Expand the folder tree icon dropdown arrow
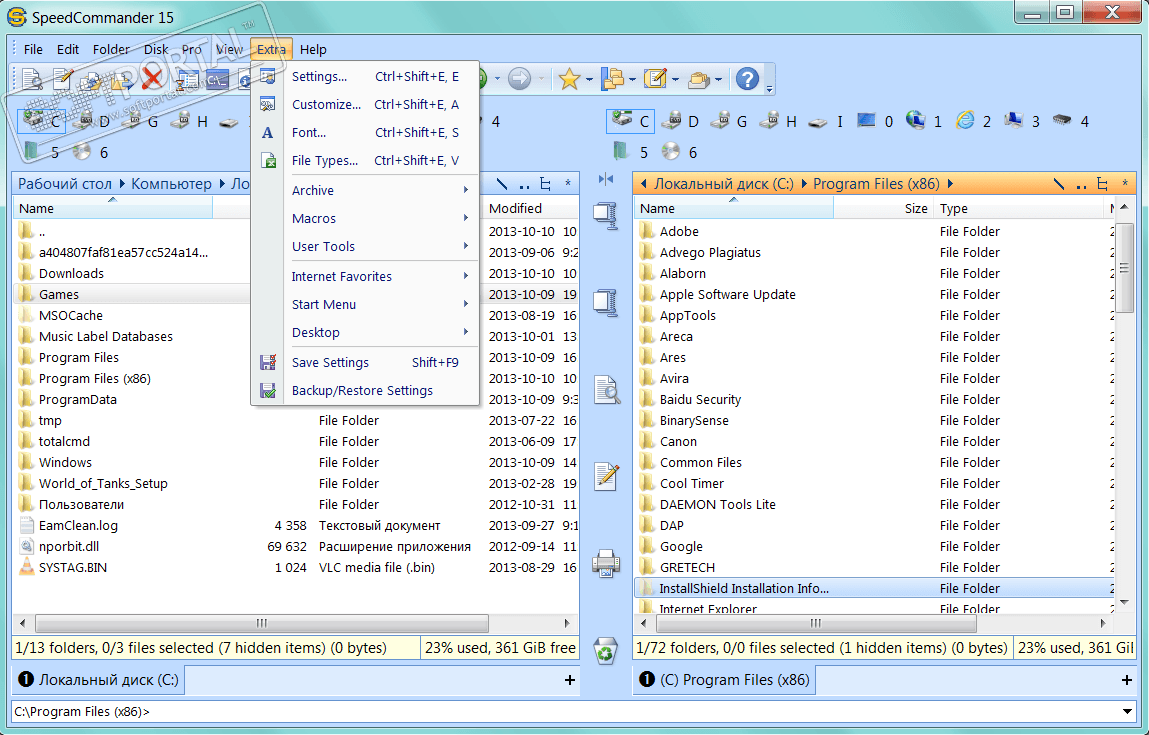Screen dimensions: 1149x735 [x=632, y=79]
